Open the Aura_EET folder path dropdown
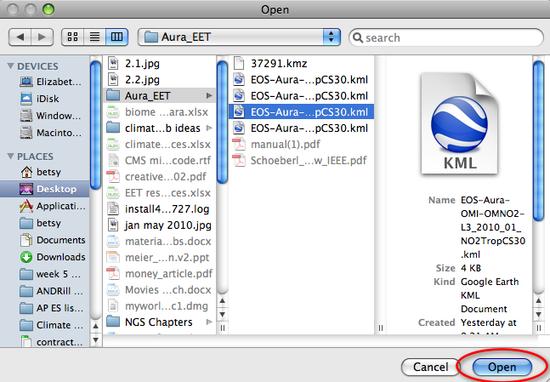The height and width of the screenshot is (382, 550). (239, 37)
